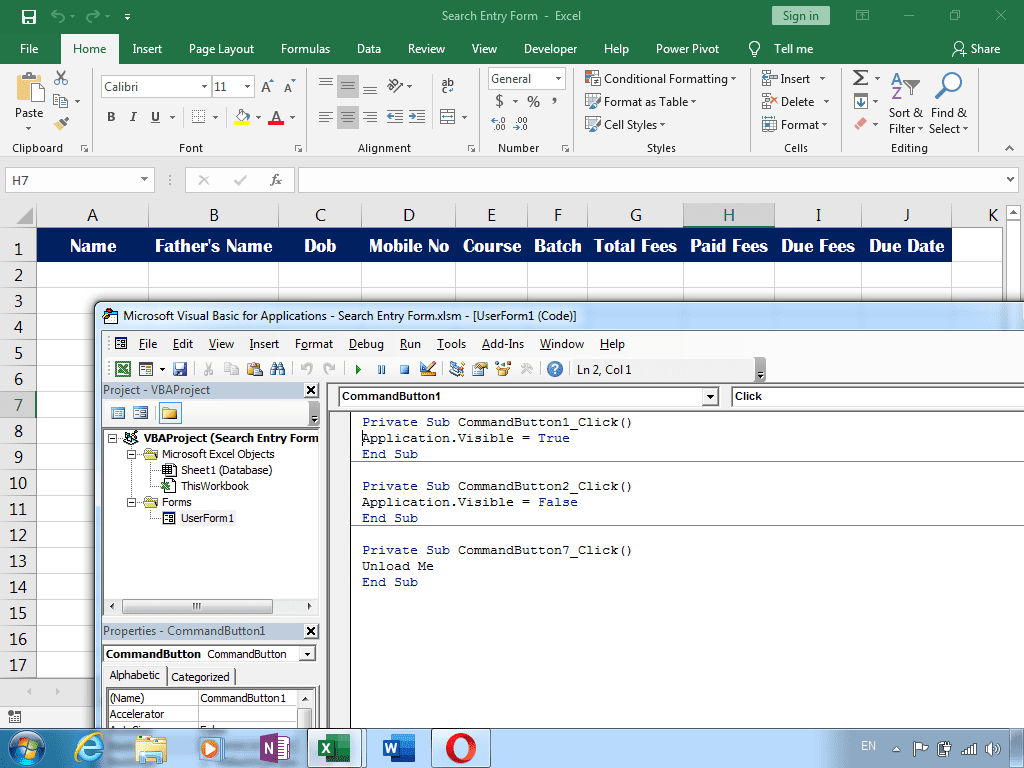Click the VBA Reset stop icon

click(x=404, y=370)
